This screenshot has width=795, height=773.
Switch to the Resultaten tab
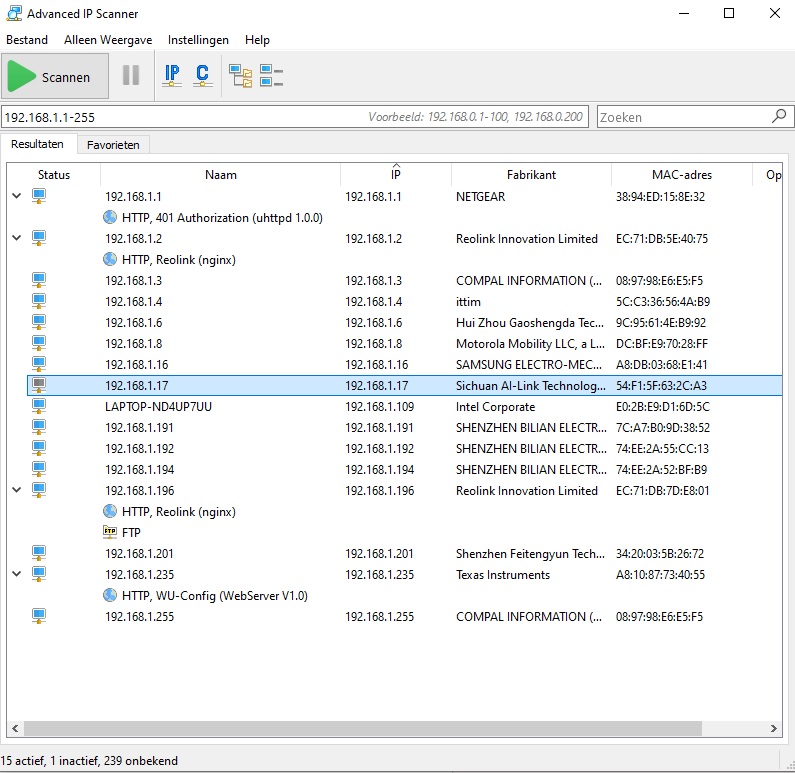pyautogui.click(x=38, y=144)
